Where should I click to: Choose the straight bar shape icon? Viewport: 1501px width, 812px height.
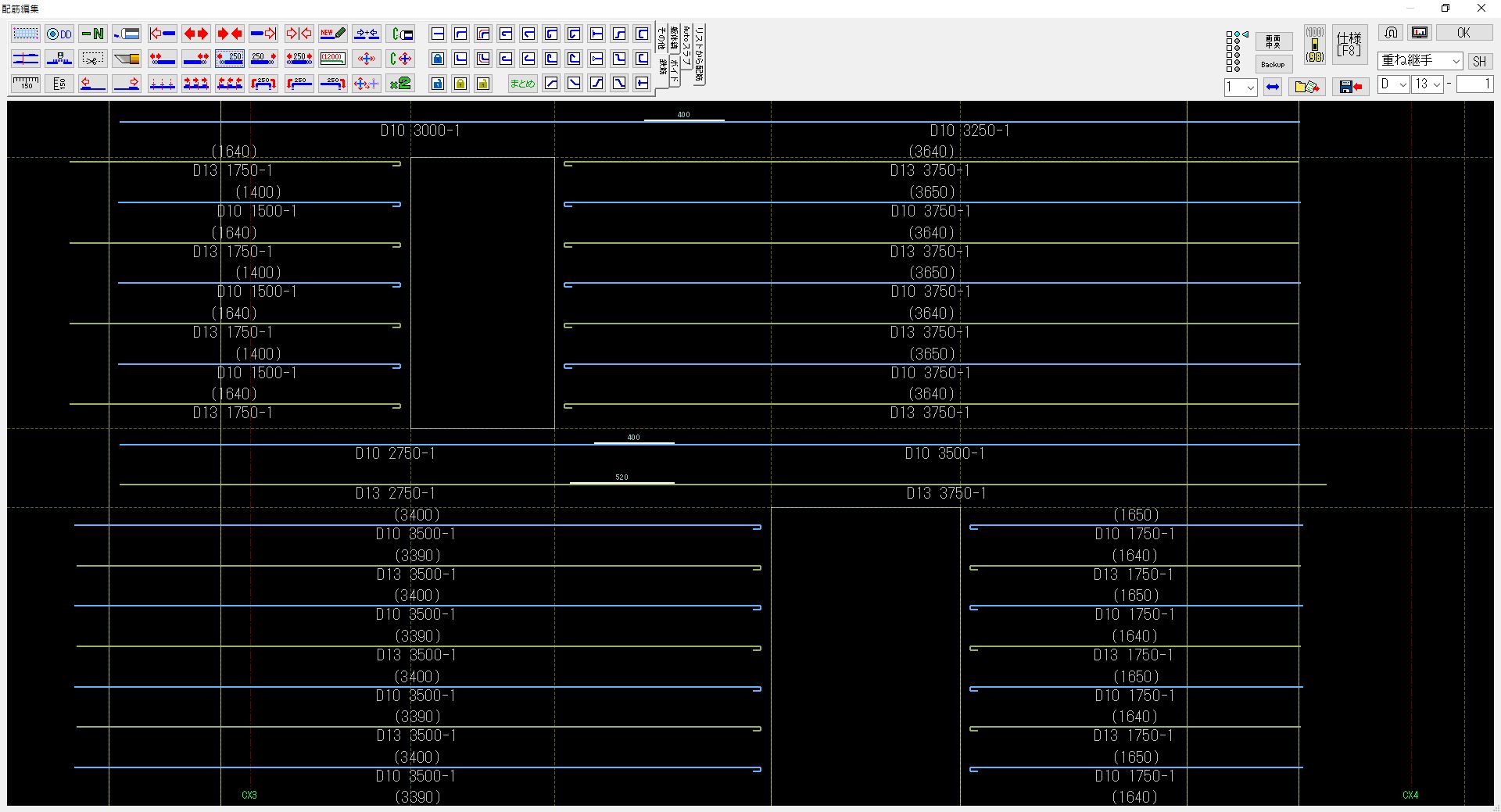tap(438, 34)
